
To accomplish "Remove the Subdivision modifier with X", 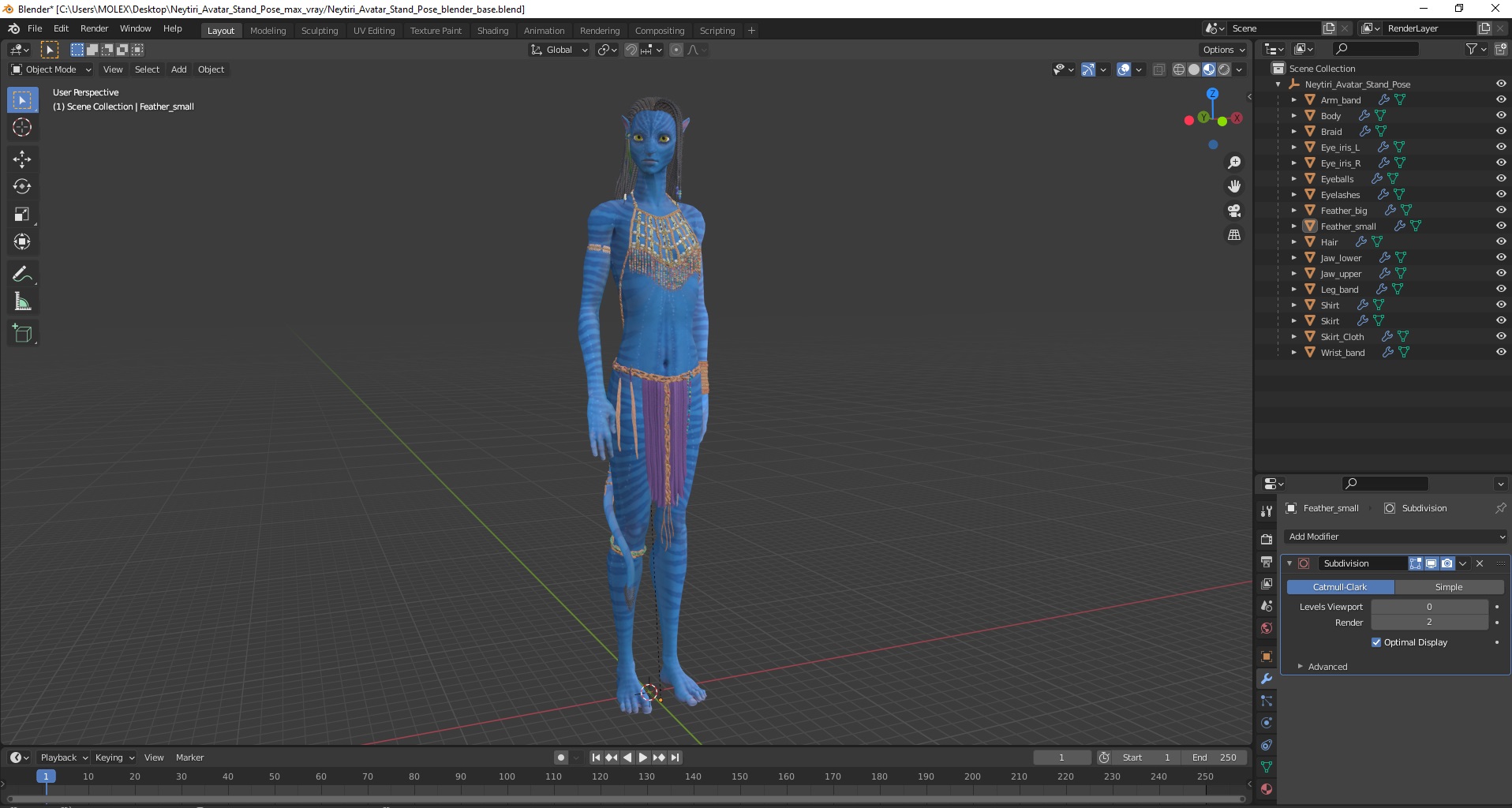I will coord(1480,563).
